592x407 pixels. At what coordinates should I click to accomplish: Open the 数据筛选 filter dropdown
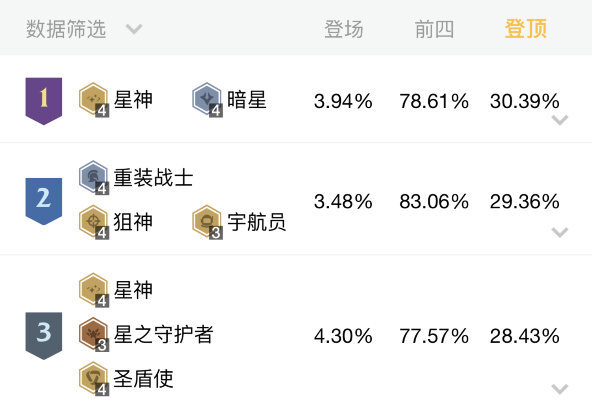[84, 29]
